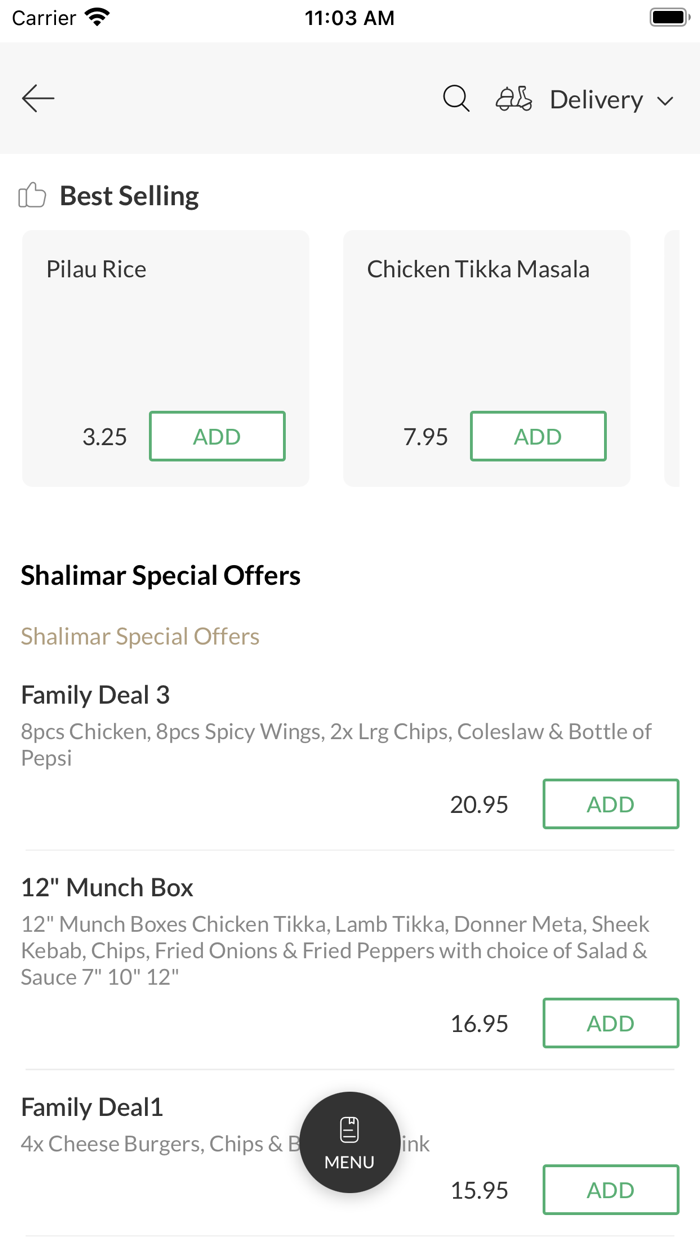
Task: Click the thumbs-up icon beside Best Selling
Action: point(32,195)
